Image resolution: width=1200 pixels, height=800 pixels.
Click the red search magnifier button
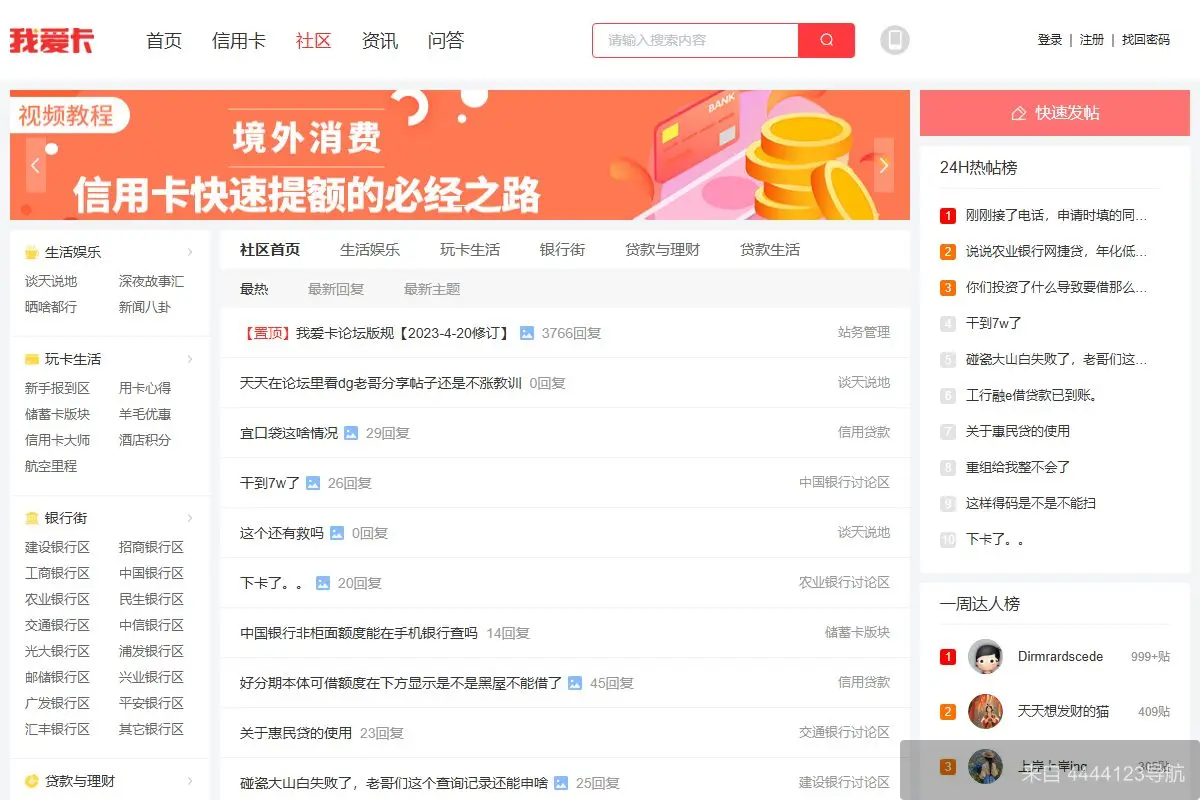coord(826,40)
